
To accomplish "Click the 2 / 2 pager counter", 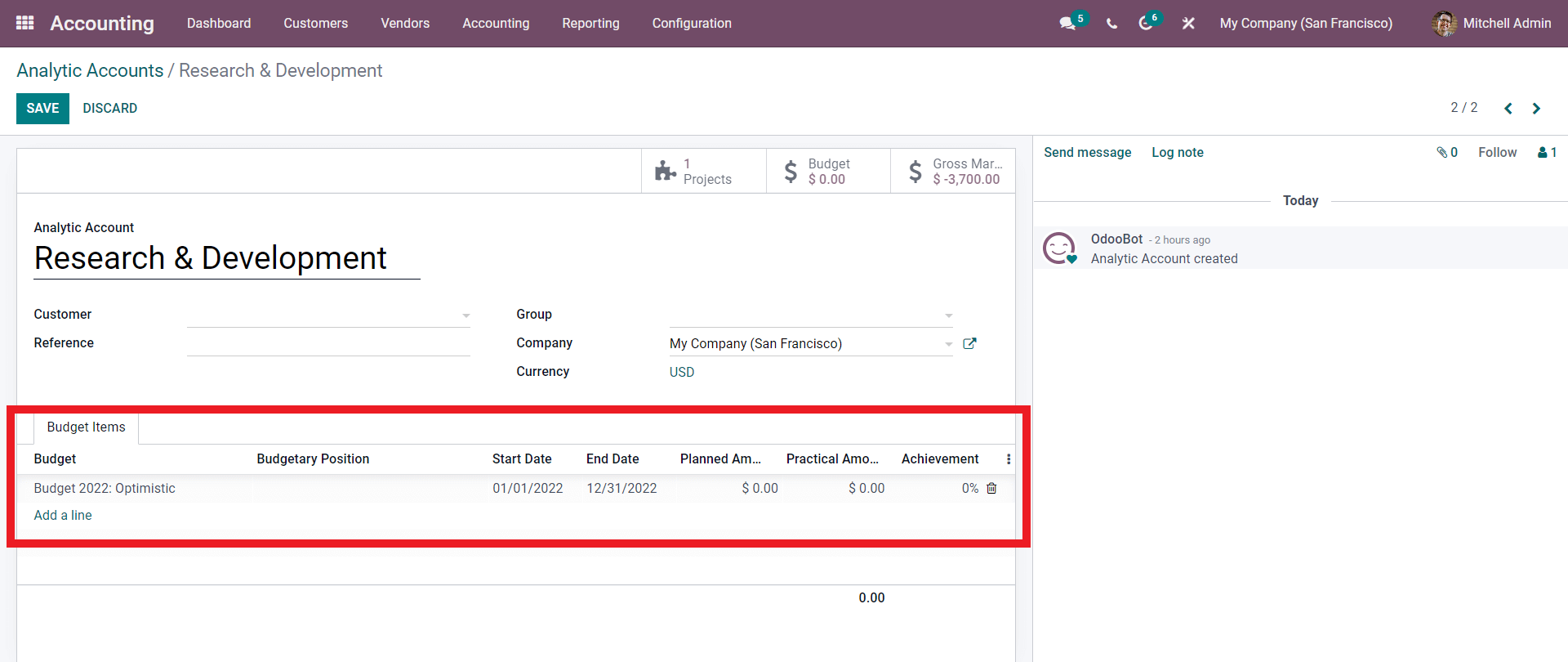I will [x=1463, y=108].
